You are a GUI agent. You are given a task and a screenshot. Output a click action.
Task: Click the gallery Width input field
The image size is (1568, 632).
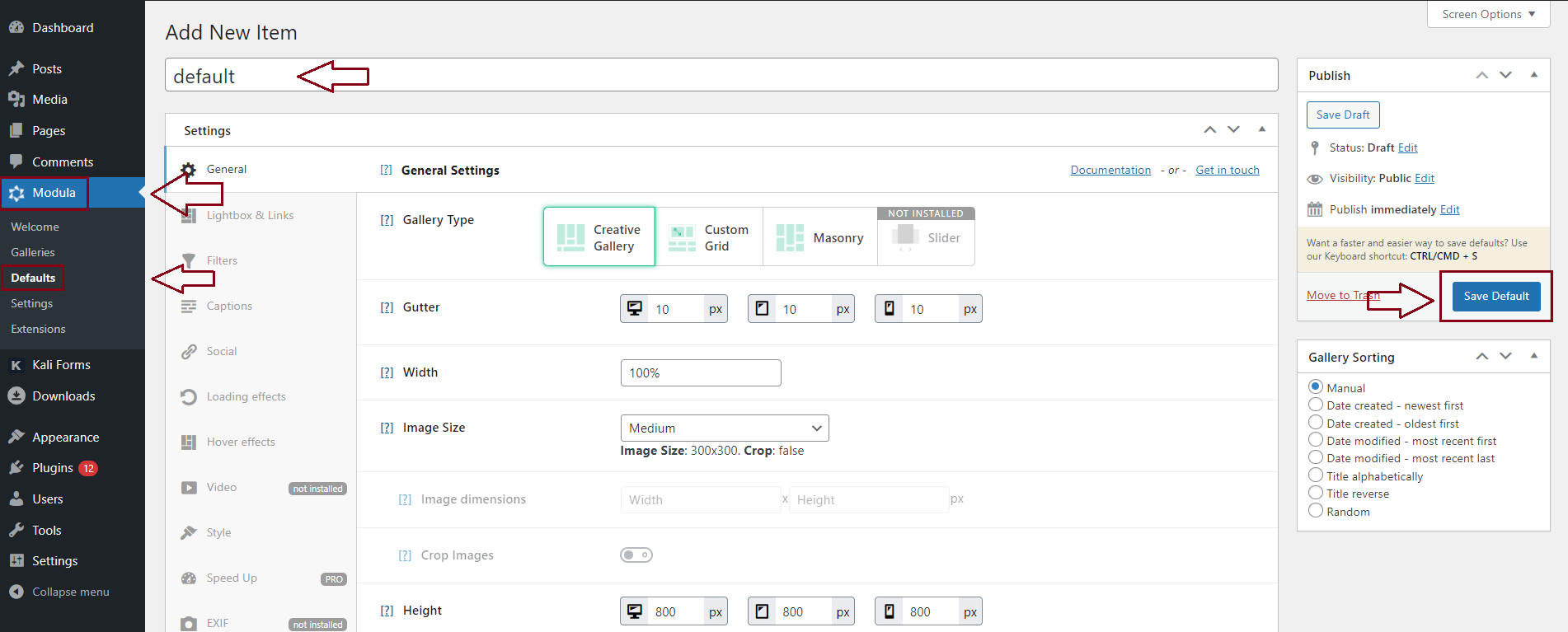click(x=700, y=373)
